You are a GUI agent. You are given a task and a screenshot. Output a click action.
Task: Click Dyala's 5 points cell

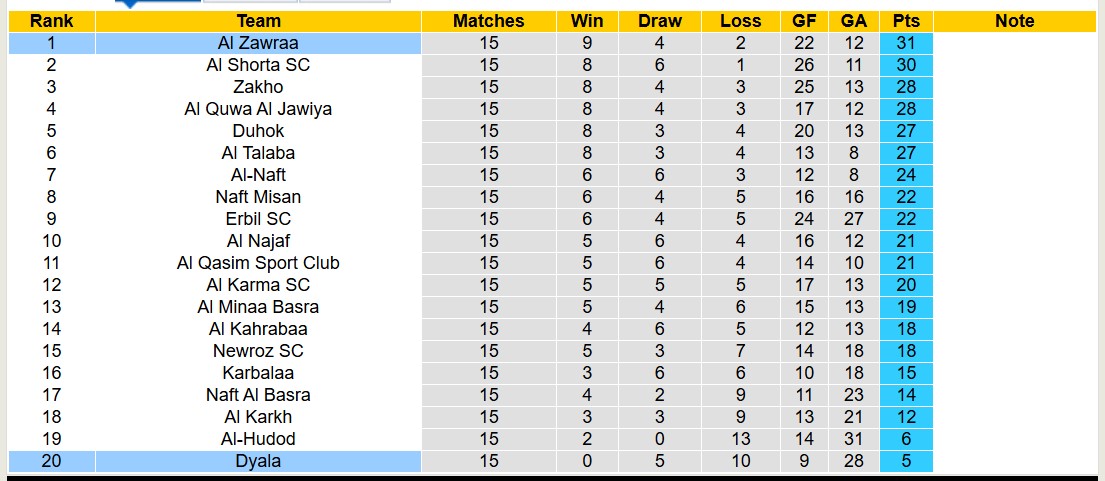[x=906, y=461]
